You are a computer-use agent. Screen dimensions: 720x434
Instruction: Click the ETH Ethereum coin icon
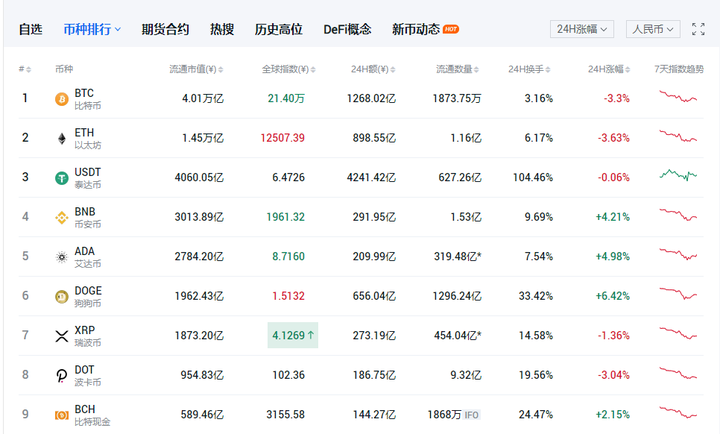coord(62,138)
